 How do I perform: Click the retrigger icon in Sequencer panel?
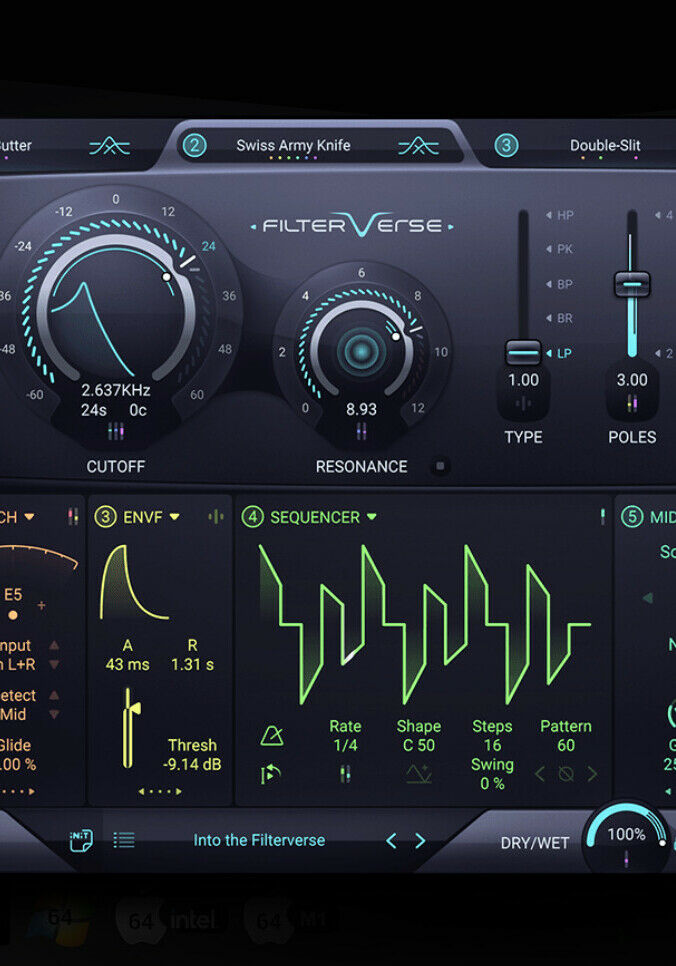[x=270, y=773]
